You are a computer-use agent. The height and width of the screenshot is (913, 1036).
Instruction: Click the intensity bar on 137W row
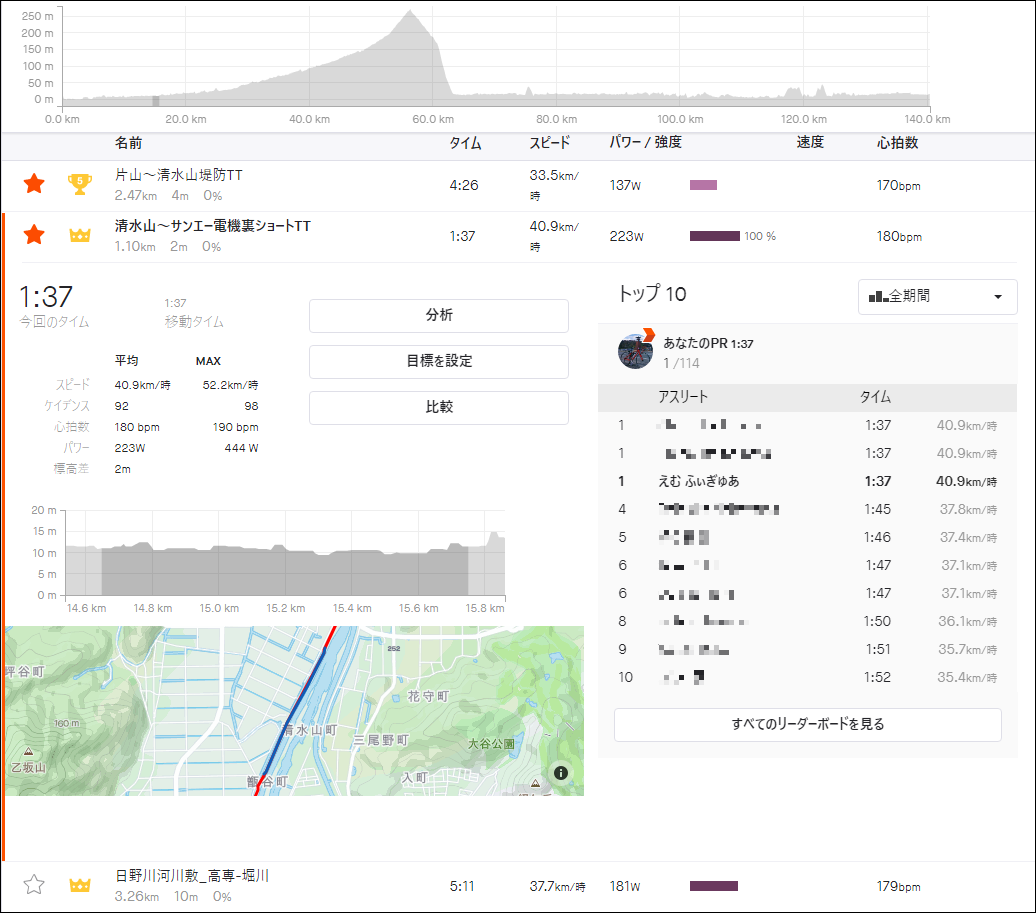(x=703, y=185)
